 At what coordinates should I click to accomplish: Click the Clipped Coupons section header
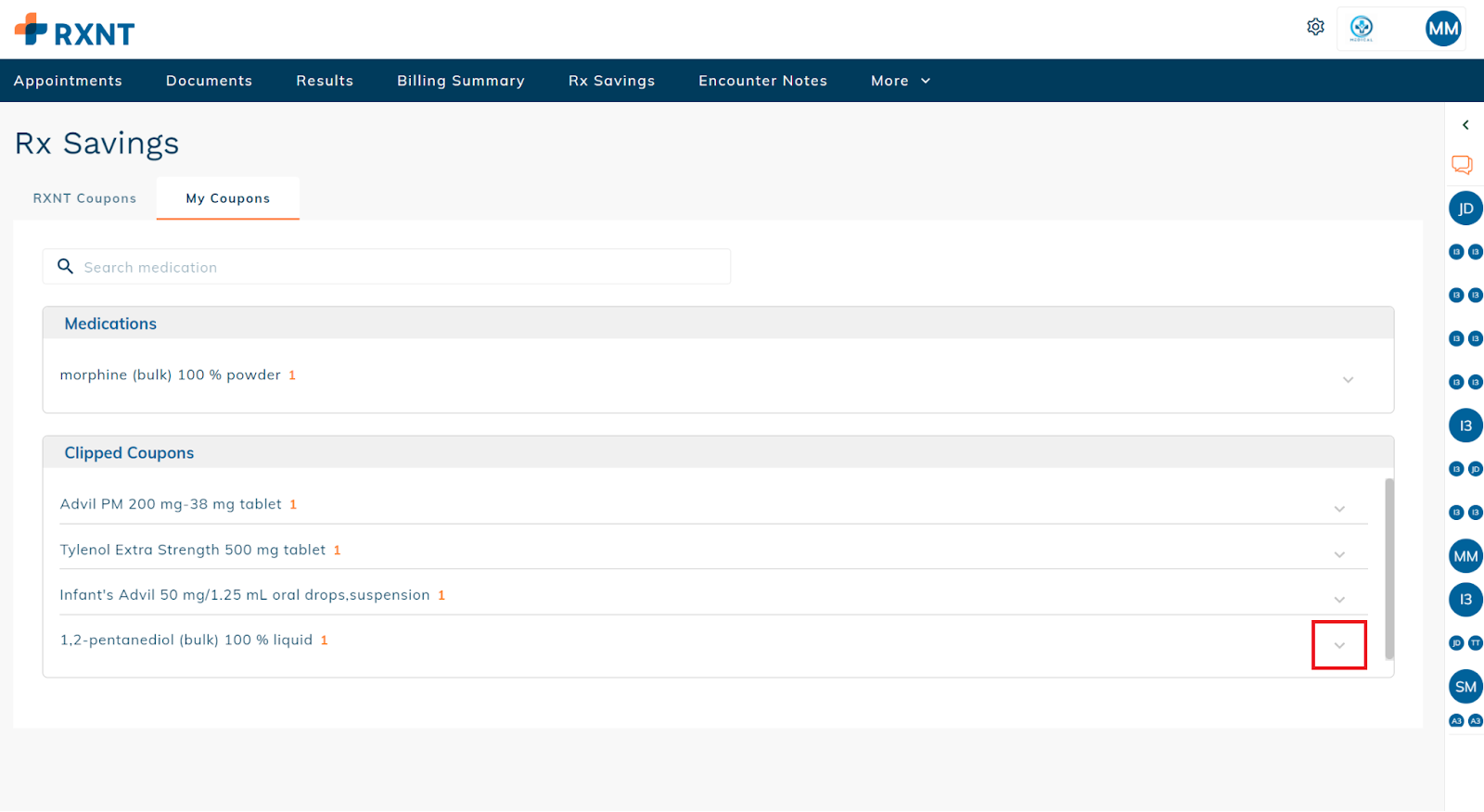[x=718, y=452]
